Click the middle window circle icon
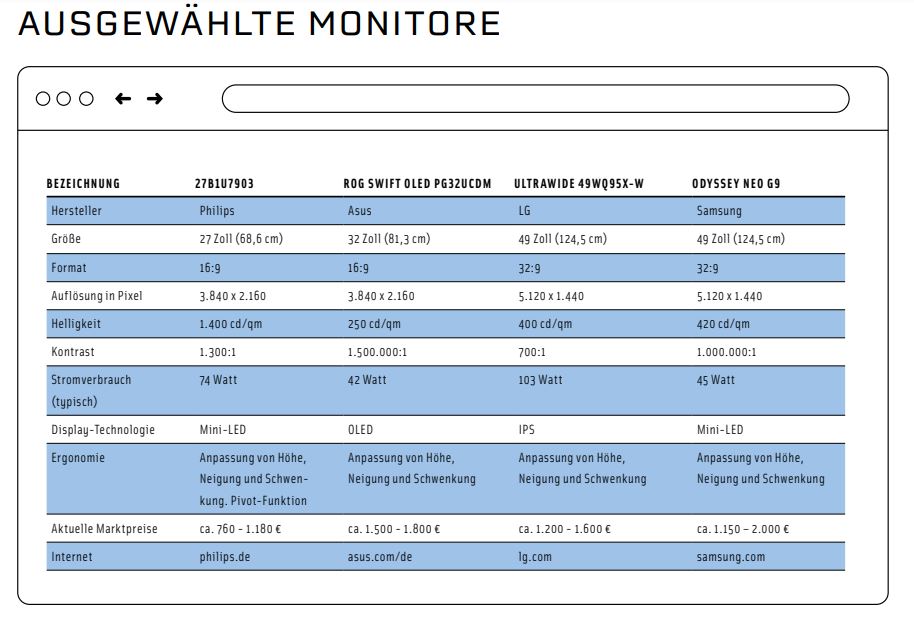The image size is (914, 617). pos(64,99)
